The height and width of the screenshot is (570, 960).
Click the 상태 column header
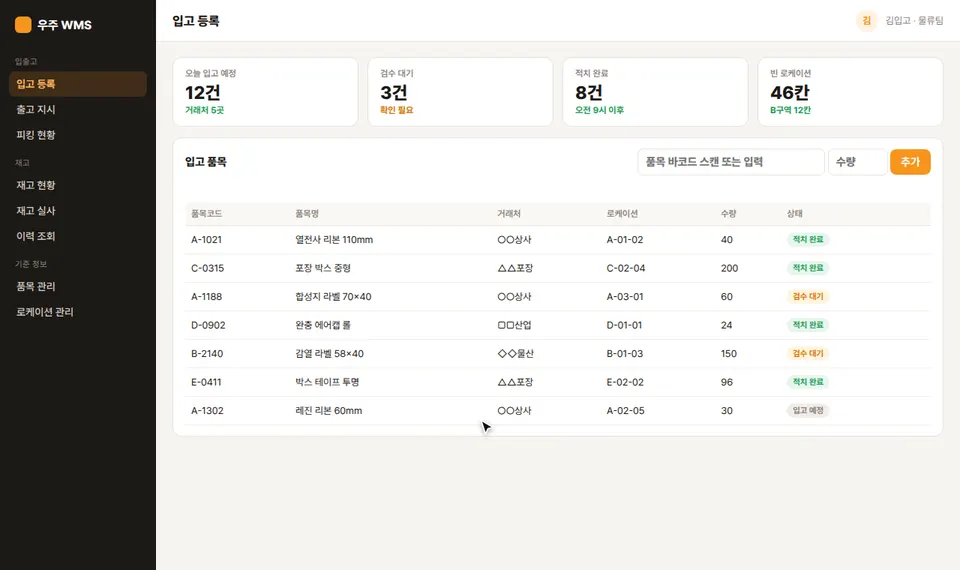pyautogui.click(x=795, y=214)
